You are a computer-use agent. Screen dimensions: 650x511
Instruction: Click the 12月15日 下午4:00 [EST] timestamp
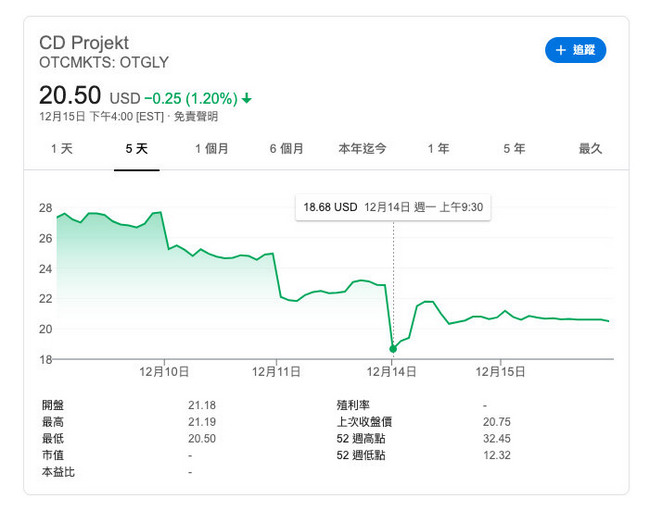[x=102, y=116]
